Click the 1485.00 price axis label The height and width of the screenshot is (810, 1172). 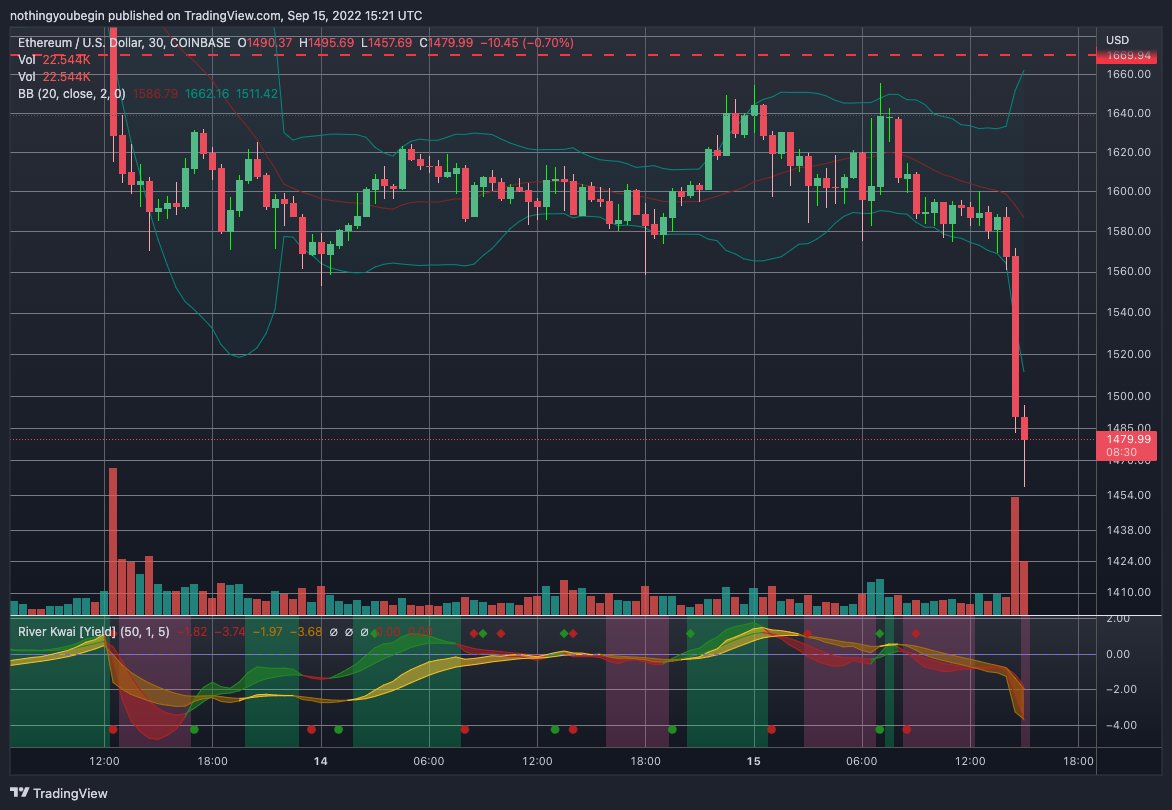click(1128, 428)
